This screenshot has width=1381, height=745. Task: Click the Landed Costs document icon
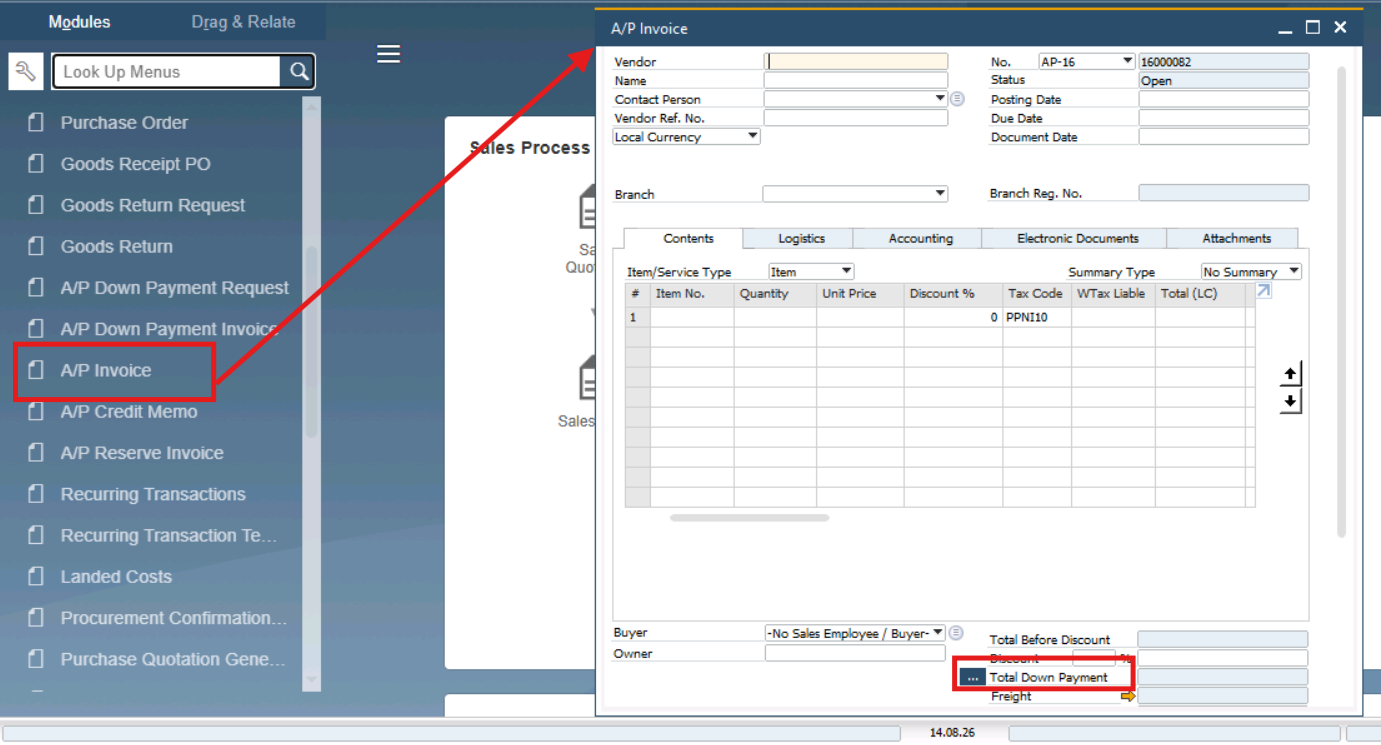[x=36, y=577]
